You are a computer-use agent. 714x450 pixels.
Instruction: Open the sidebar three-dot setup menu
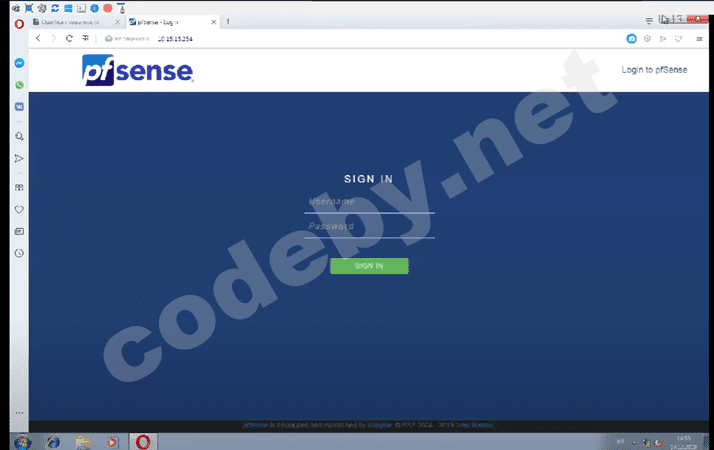pyautogui.click(x=19, y=413)
